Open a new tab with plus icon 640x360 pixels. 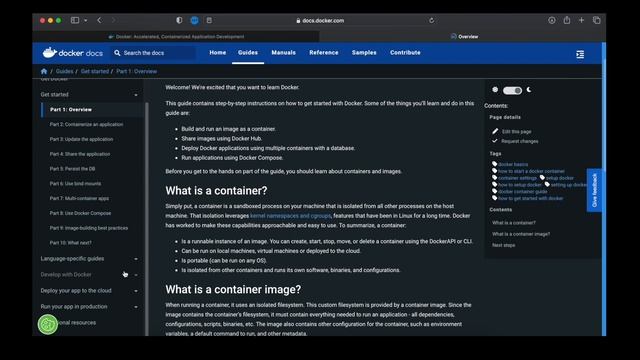[581, 20]
